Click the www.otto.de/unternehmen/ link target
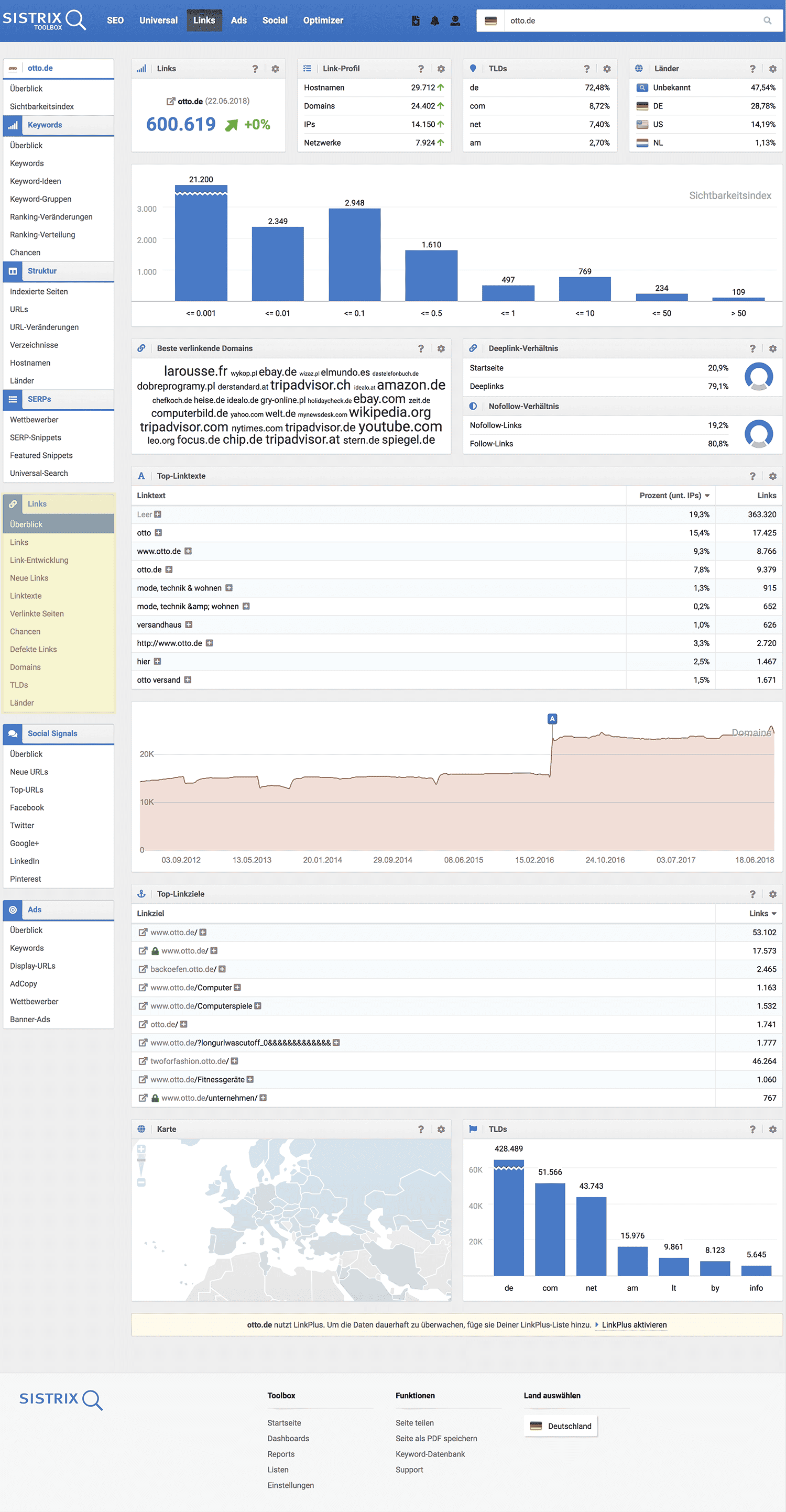This screenshot has height=1512, width=786. click(x=209, y=1098)
